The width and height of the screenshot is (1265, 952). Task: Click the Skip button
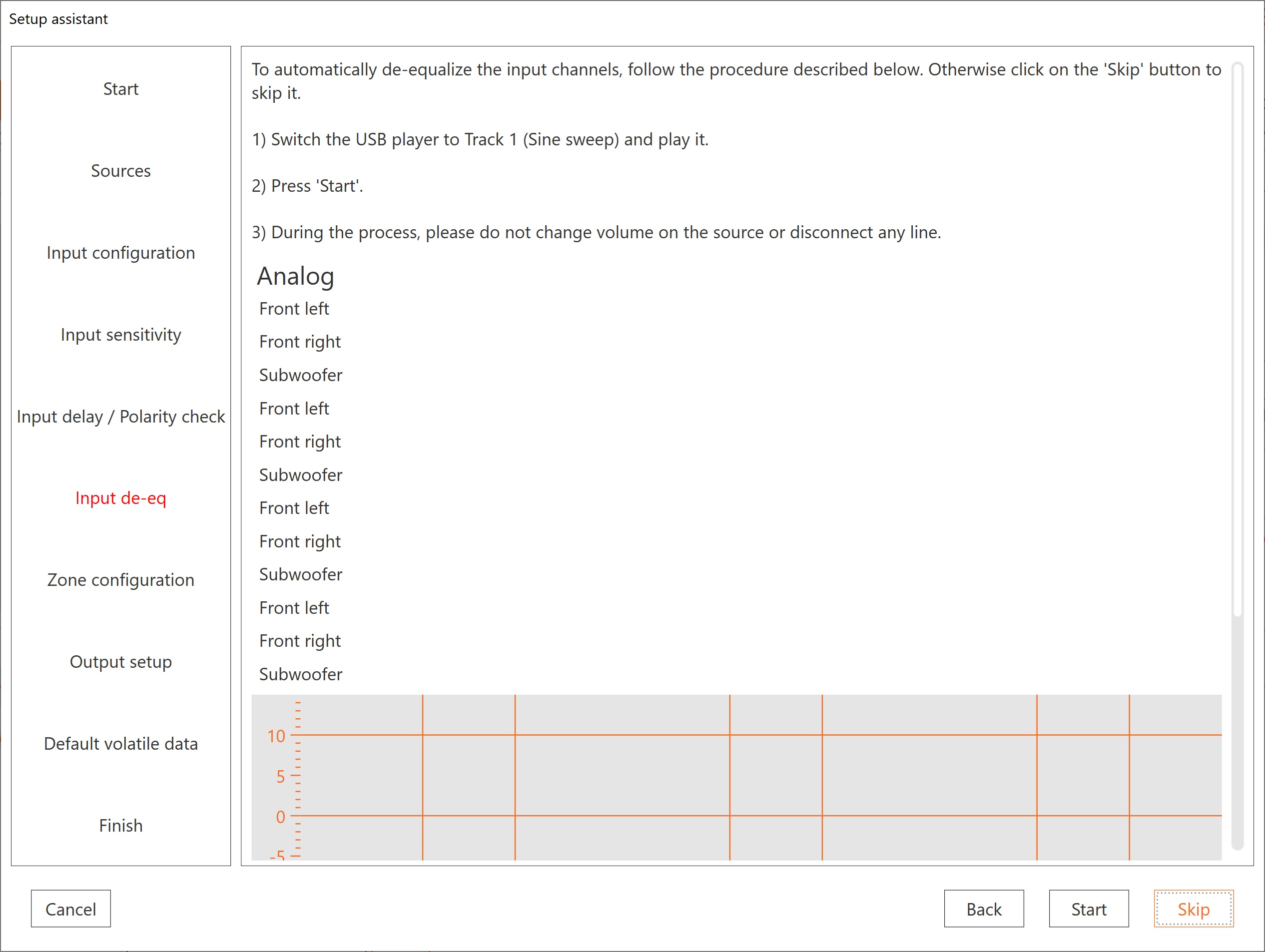tap(1193, 909)
